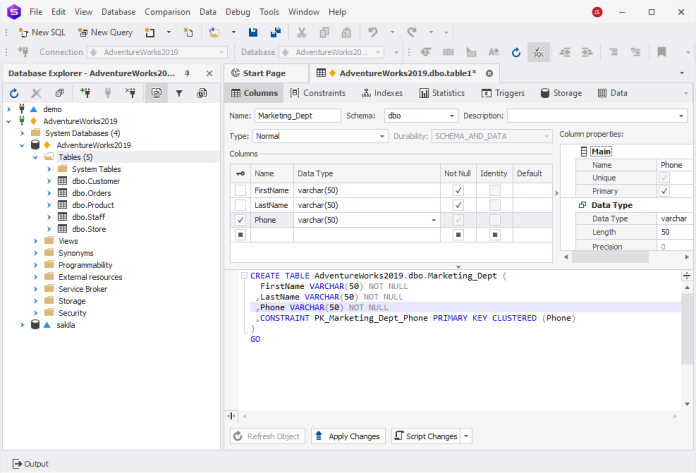Refresh the Database Explorer tree
The image size is (696, 473).
click(15, 93)
